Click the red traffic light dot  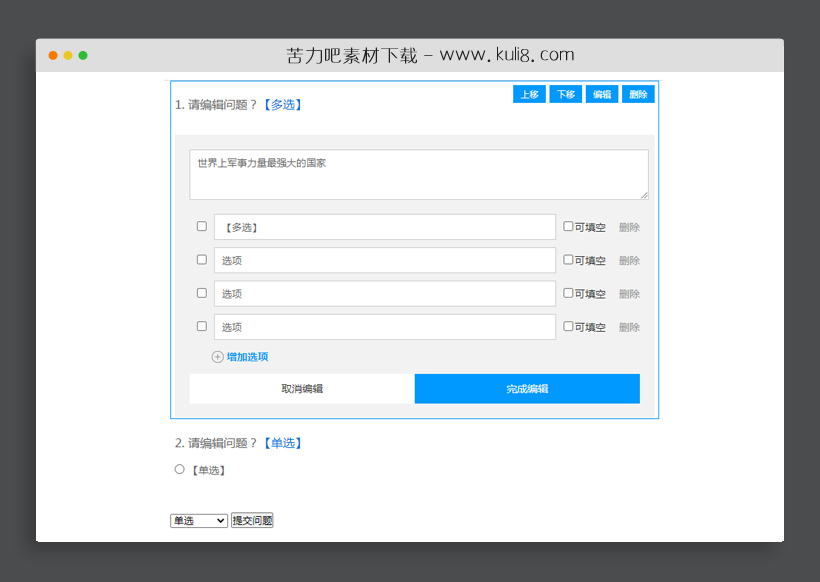pos(50,55)
